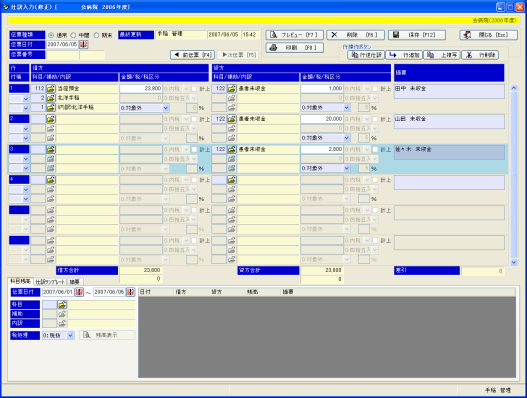Click credit amount field showing 1,000
The height and width of the screenshot is (398, 527).
(x=322, y=89)
